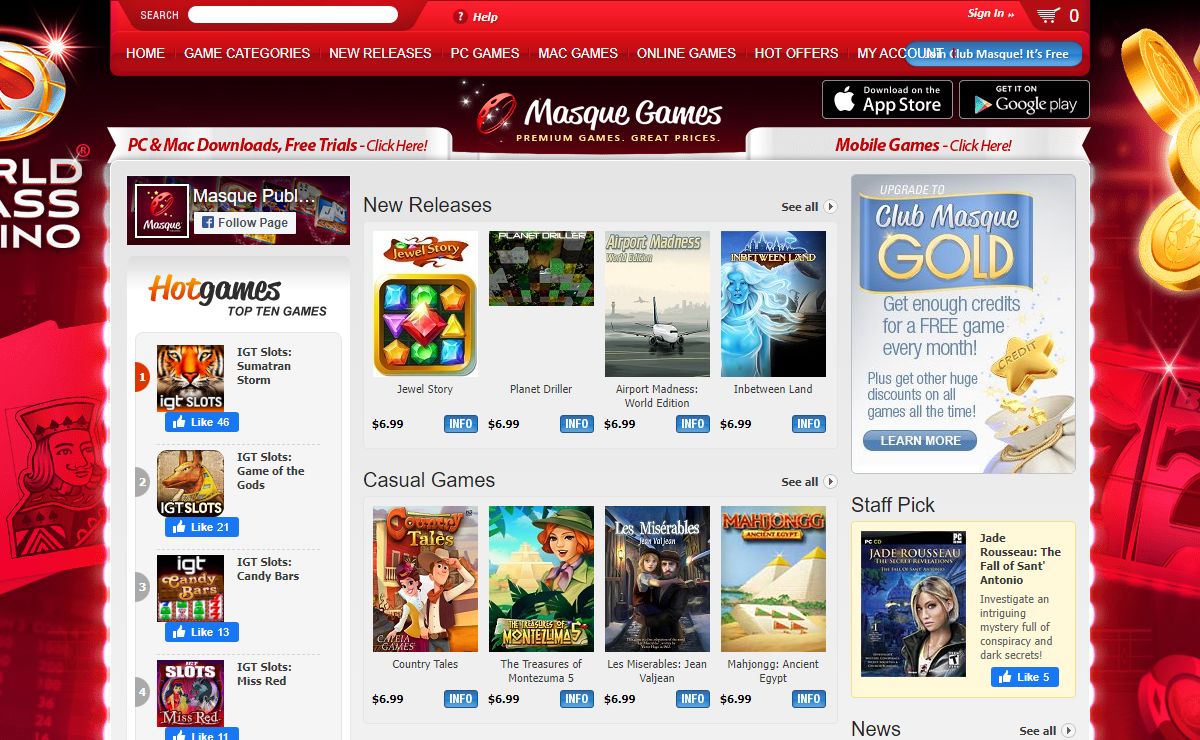Click INFO button for Mahjongg Ancient Egypt
Image resolution: width=1200 pixels, height=740 pixels.
809,699
